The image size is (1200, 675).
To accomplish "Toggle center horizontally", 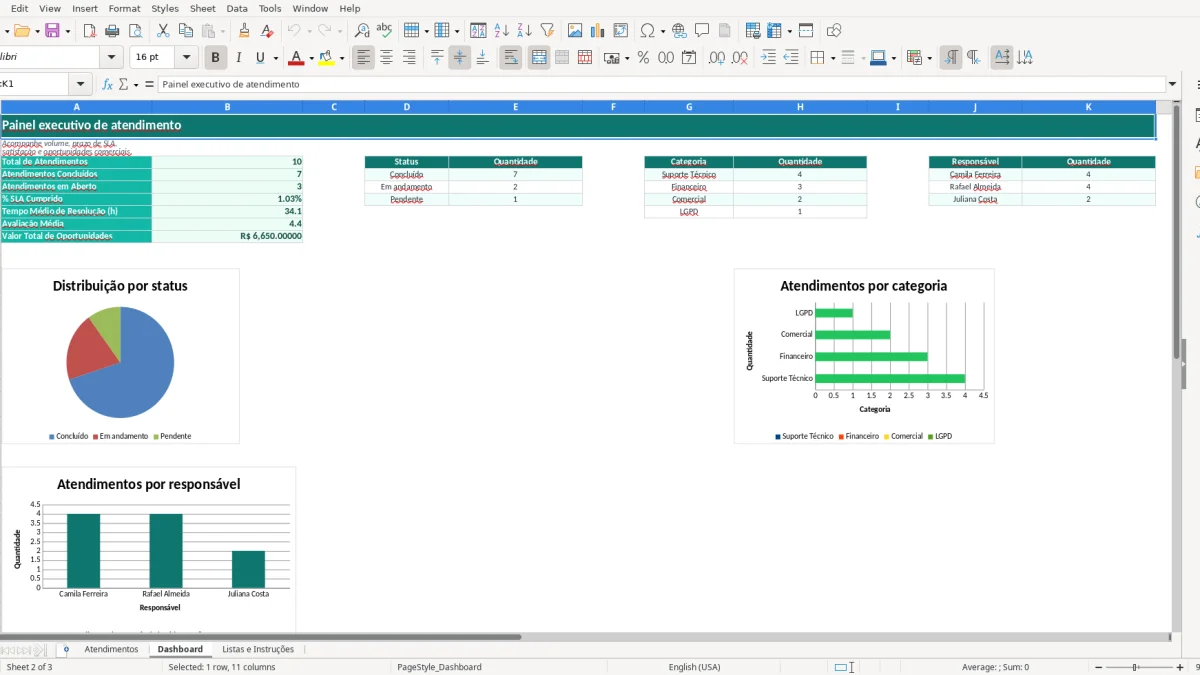I will (x=387, y=58).
